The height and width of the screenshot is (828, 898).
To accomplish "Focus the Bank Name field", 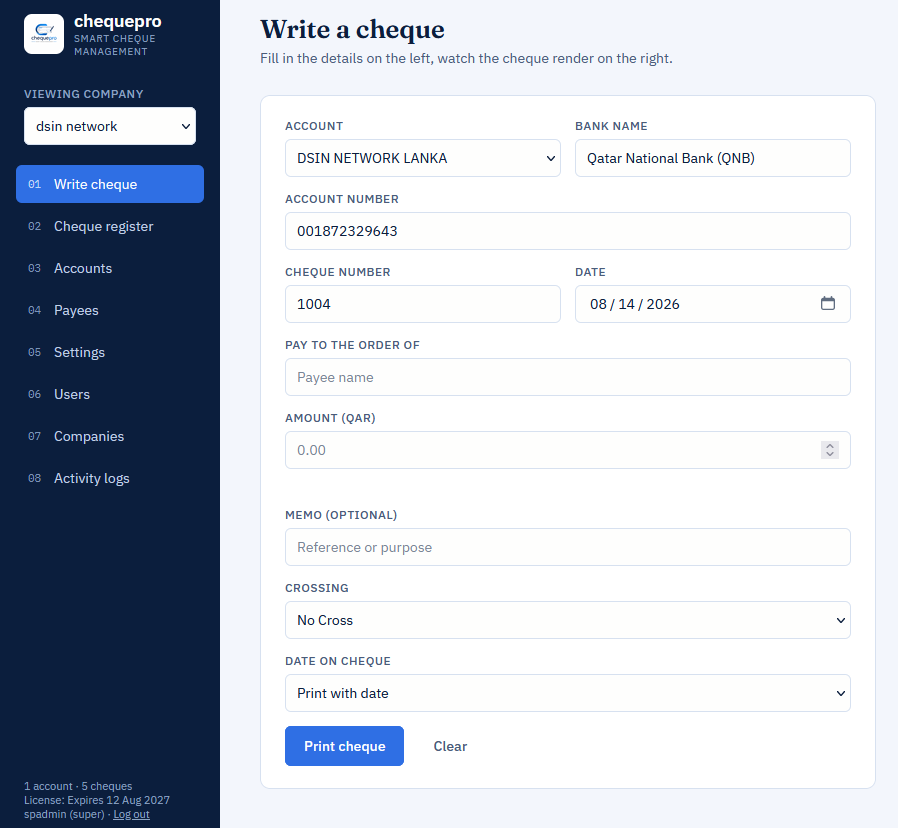I will click(x=712, y=158).
